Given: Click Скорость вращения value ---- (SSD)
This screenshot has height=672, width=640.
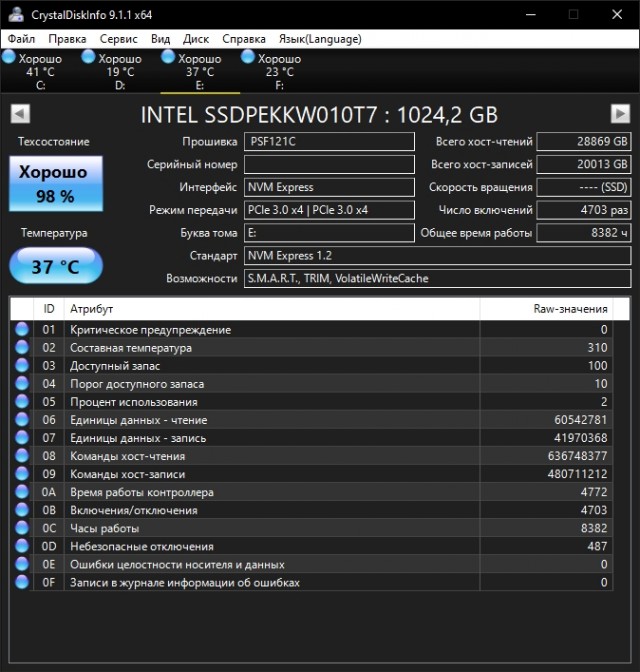Looking at the screenshot, I should 584,187.
